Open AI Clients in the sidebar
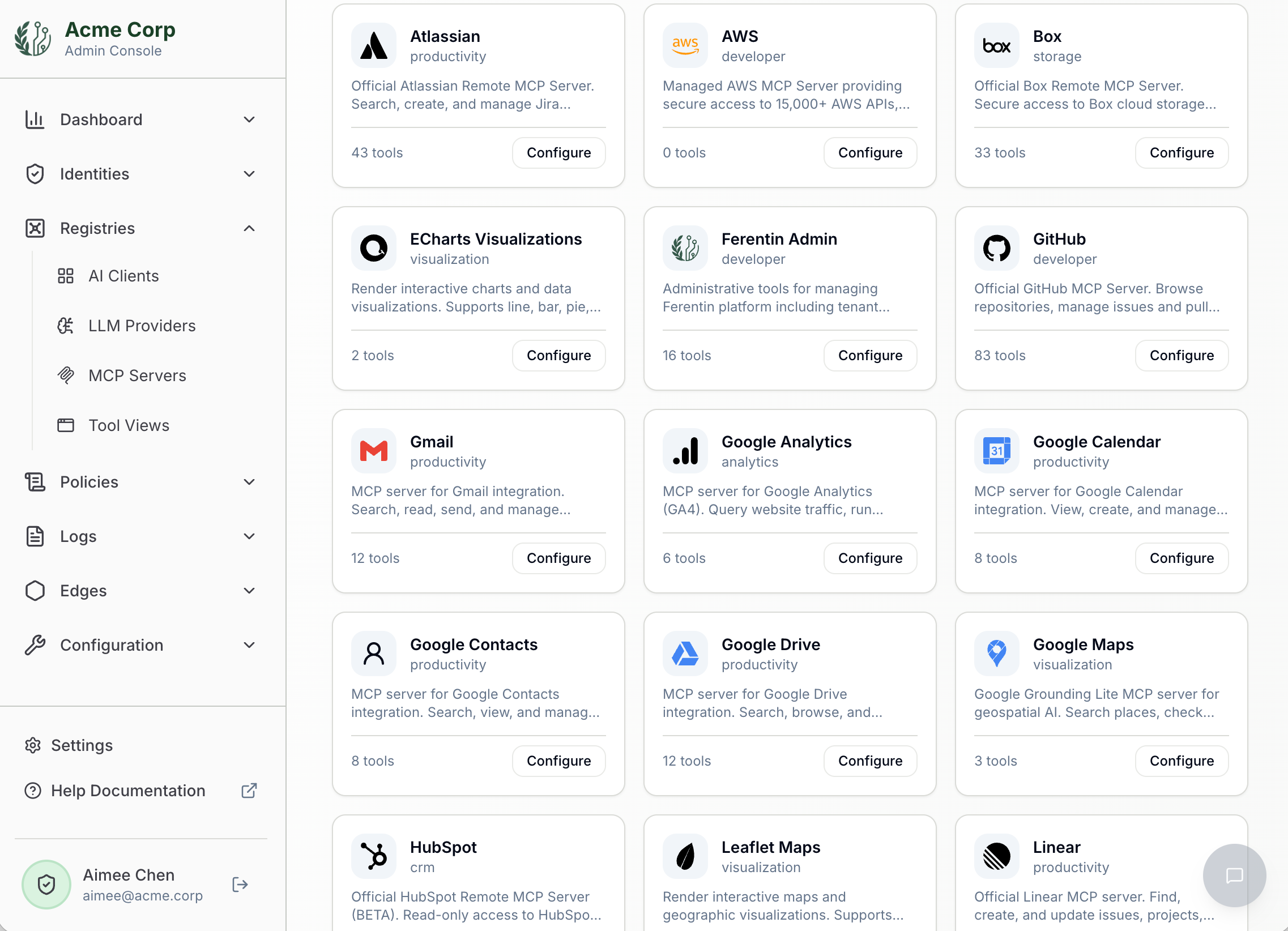Image resolution: width=1288 pixels, height=931 pixels. pyautogui.click(x=123, y=276)
